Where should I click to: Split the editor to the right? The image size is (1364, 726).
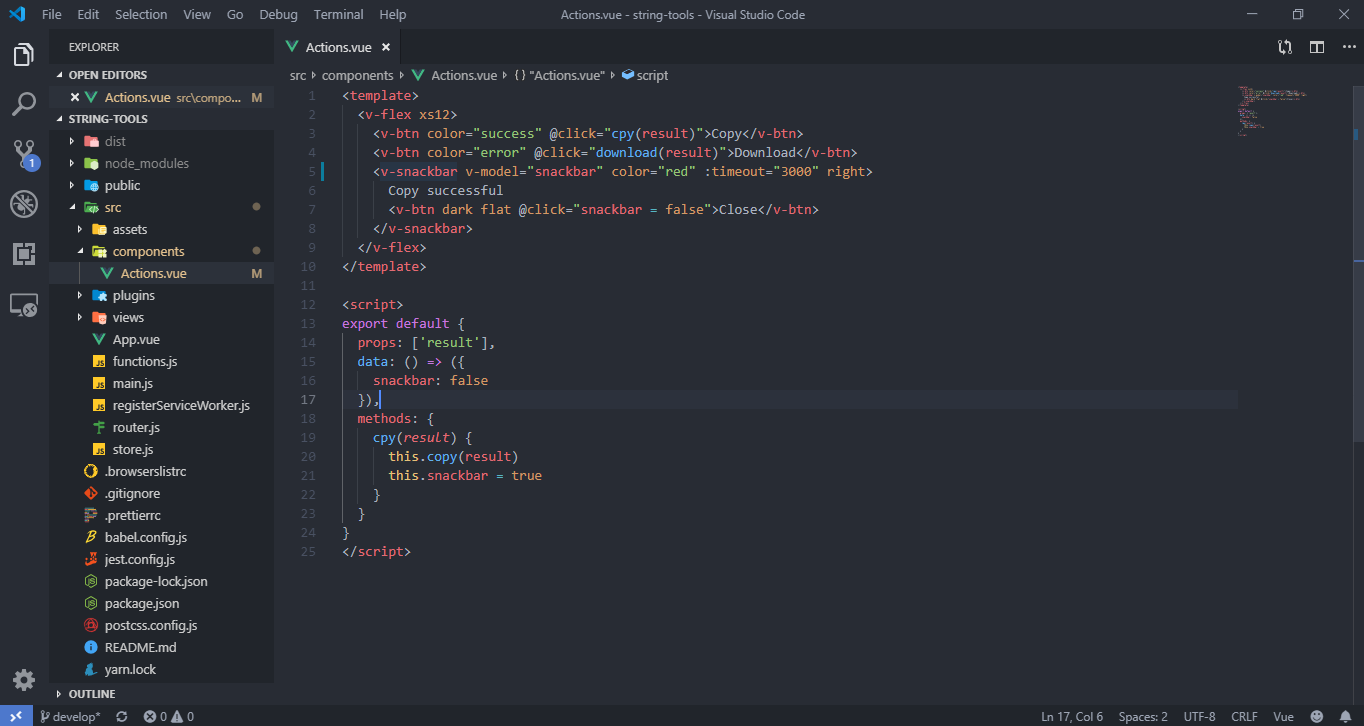pyautogui.click(x=1317, y=47)
